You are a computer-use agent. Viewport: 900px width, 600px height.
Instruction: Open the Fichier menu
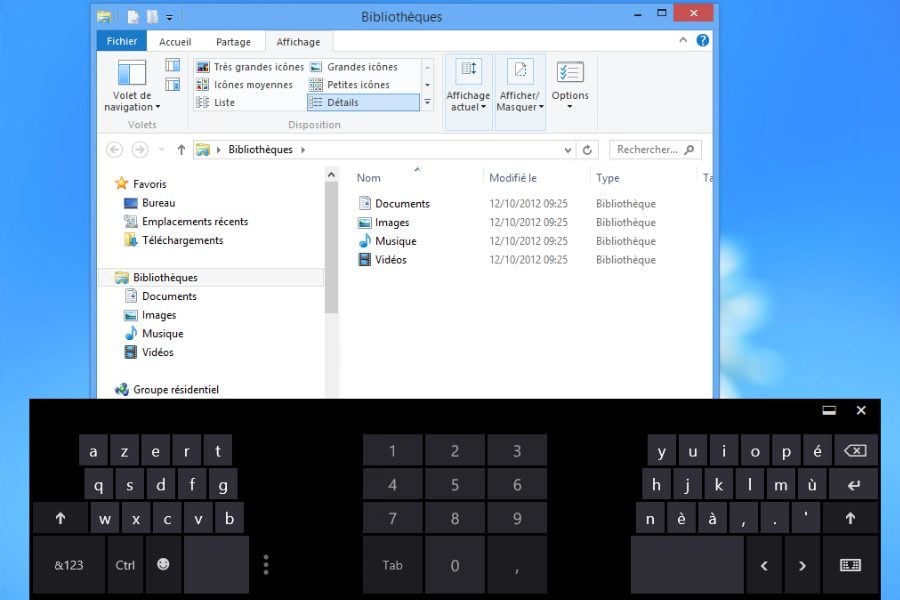[122, 42]
